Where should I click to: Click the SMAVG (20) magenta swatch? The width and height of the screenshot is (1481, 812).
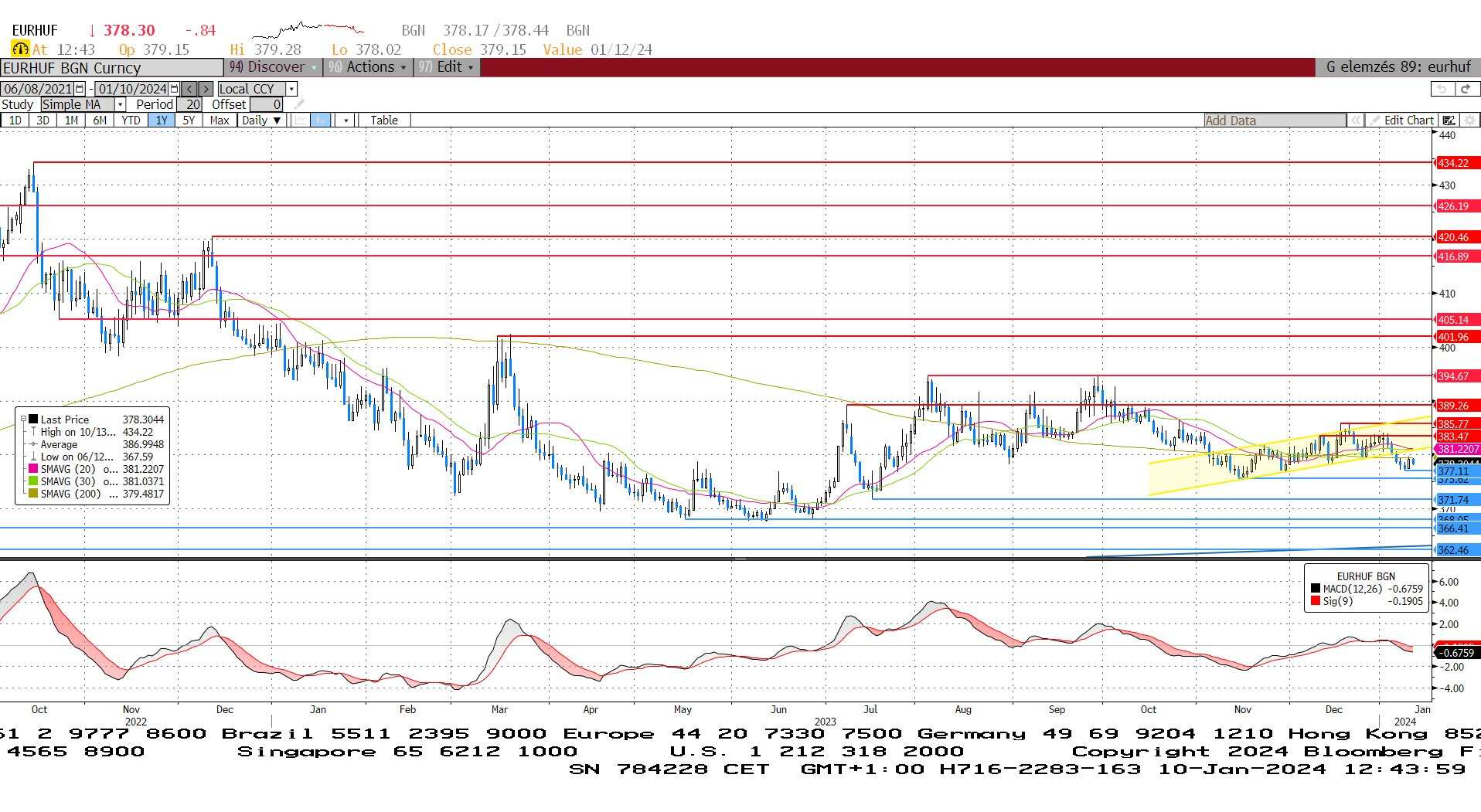pyautogui.click(x=33, y=469)
